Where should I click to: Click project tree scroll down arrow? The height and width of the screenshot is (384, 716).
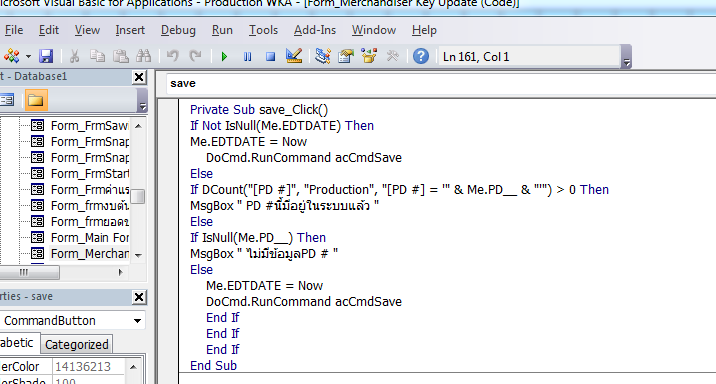pyautogui.click(x=138, y=255)
